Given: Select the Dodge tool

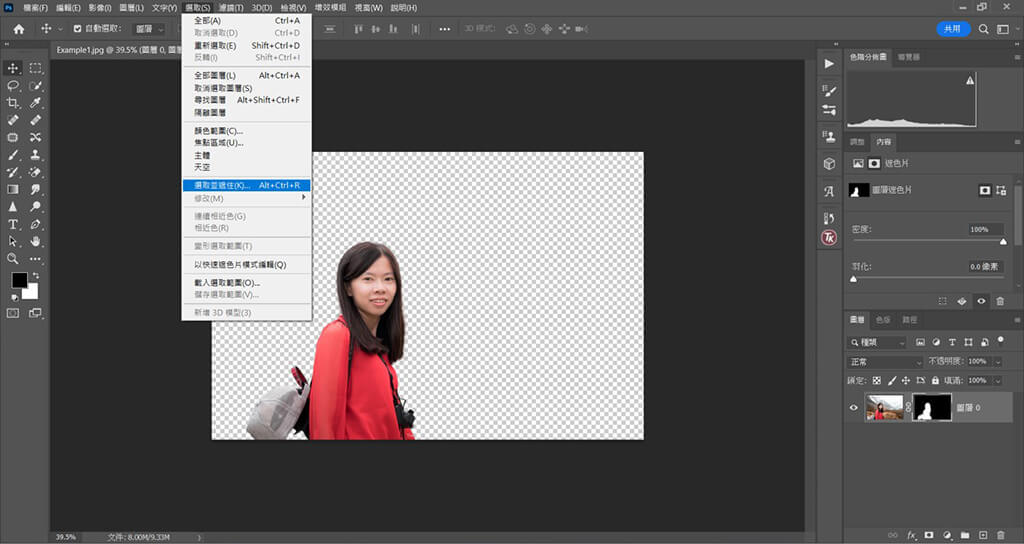Looking at the screenshot, I should [35, 206].
